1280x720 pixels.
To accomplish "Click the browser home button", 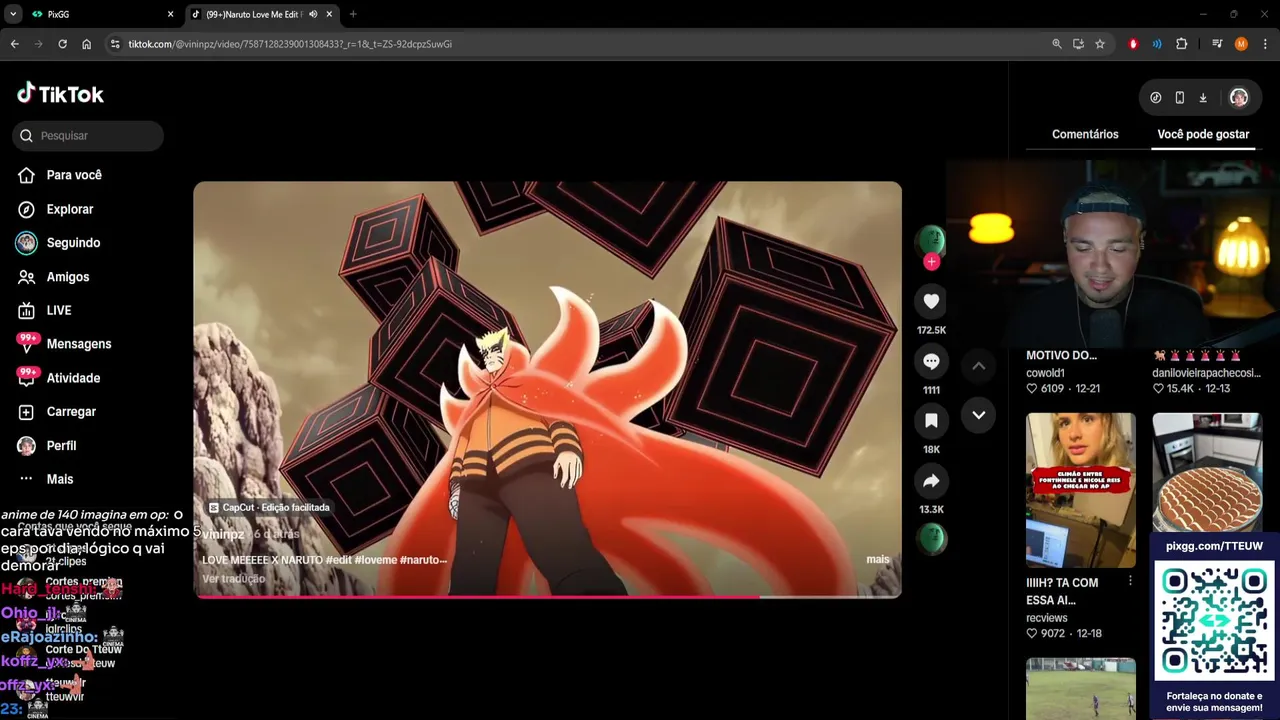I will tap(86, 44).
